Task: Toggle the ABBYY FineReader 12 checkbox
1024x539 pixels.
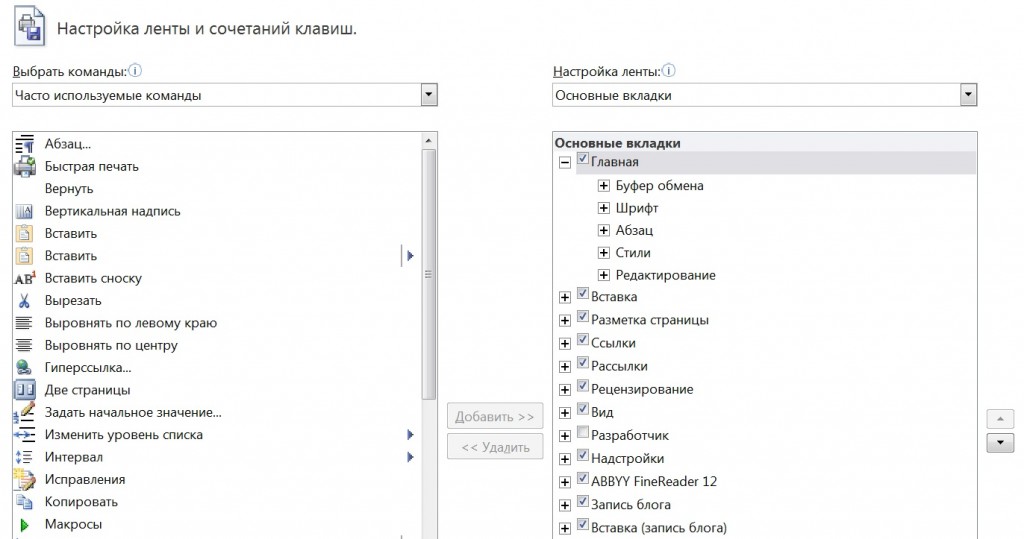Action: tap(583, 479)
